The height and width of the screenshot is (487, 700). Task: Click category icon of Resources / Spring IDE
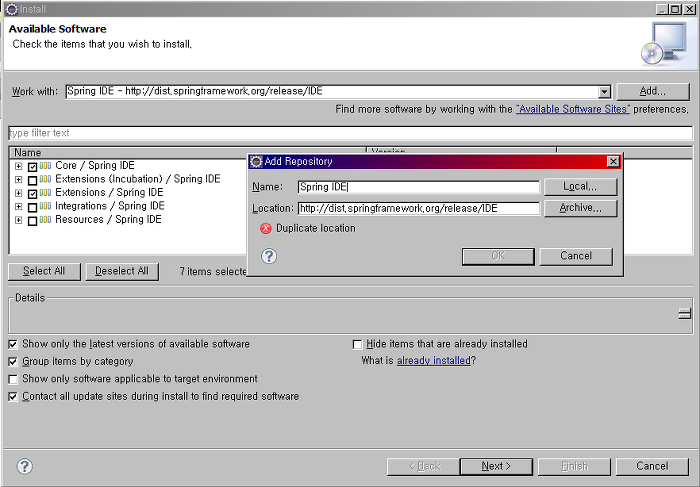coord(46,220)
